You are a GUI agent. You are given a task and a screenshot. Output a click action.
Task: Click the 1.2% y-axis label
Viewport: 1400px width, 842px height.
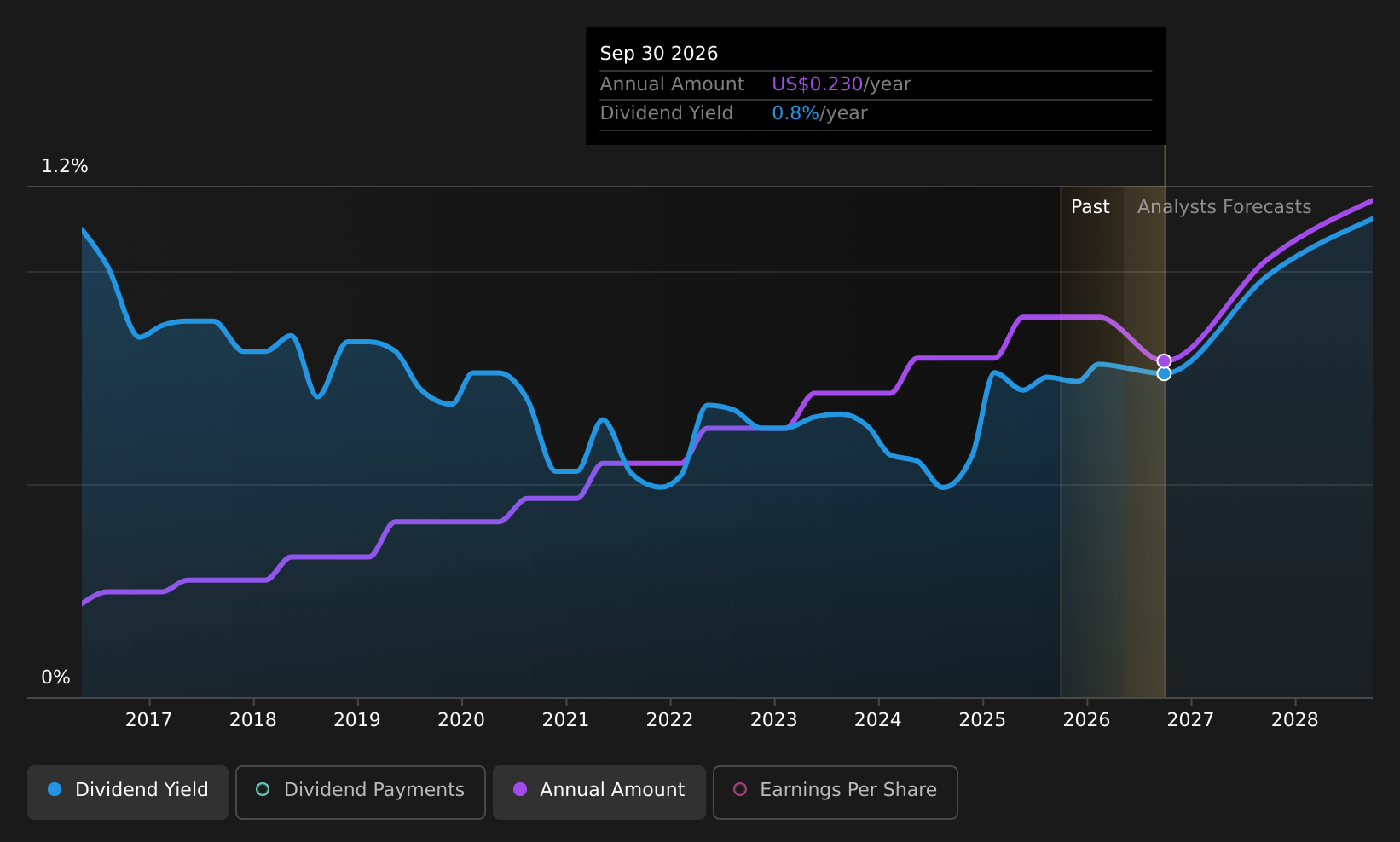pos(65,166)
